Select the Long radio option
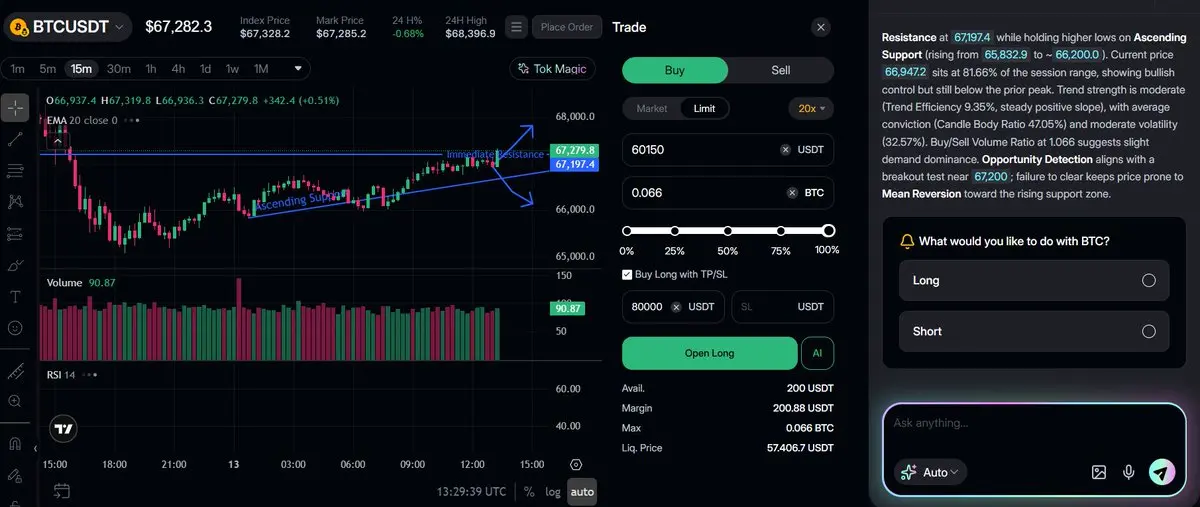 (x=1149, y=281)
